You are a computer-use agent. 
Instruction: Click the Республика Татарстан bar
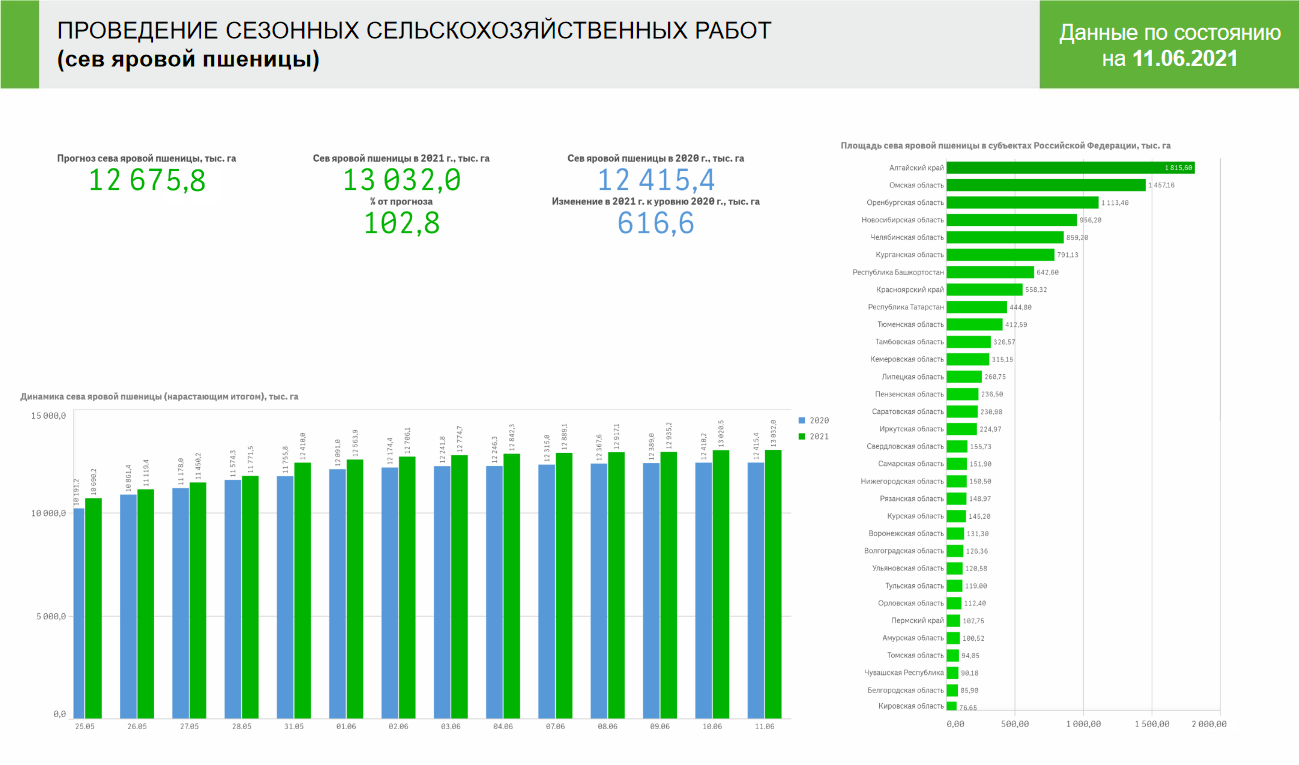point(976,307)
